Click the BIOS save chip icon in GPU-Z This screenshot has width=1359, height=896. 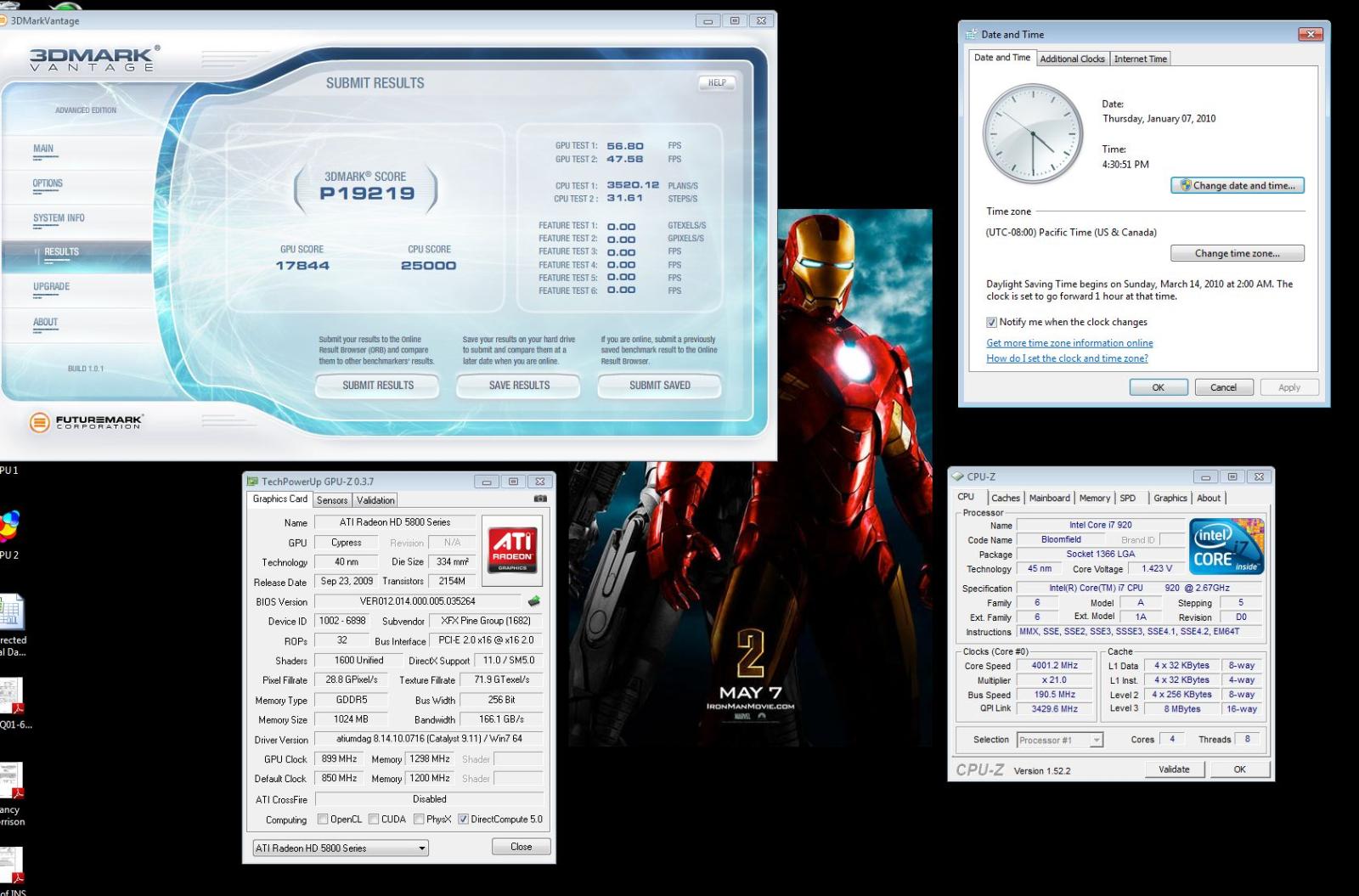pos(533,601)
